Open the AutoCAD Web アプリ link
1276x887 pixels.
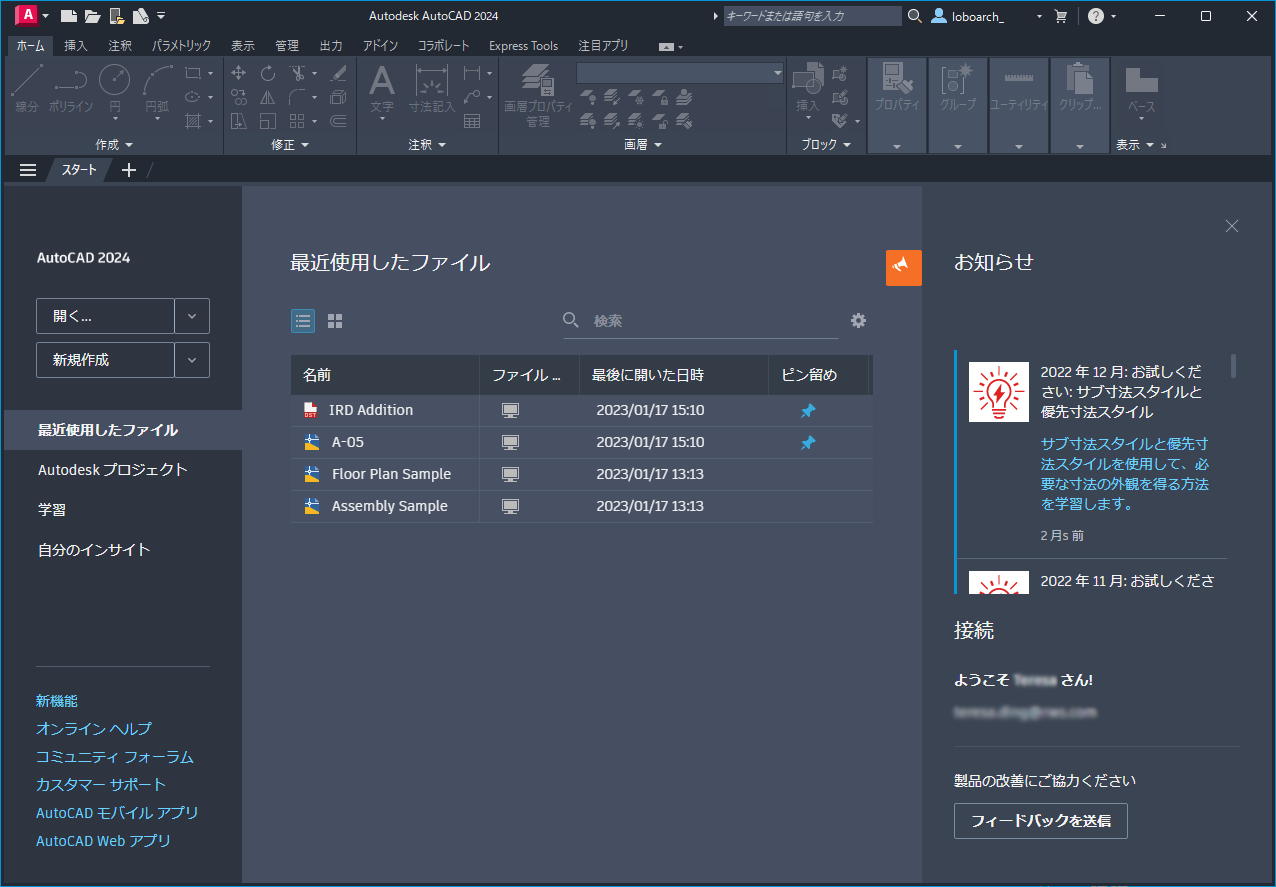103,841
